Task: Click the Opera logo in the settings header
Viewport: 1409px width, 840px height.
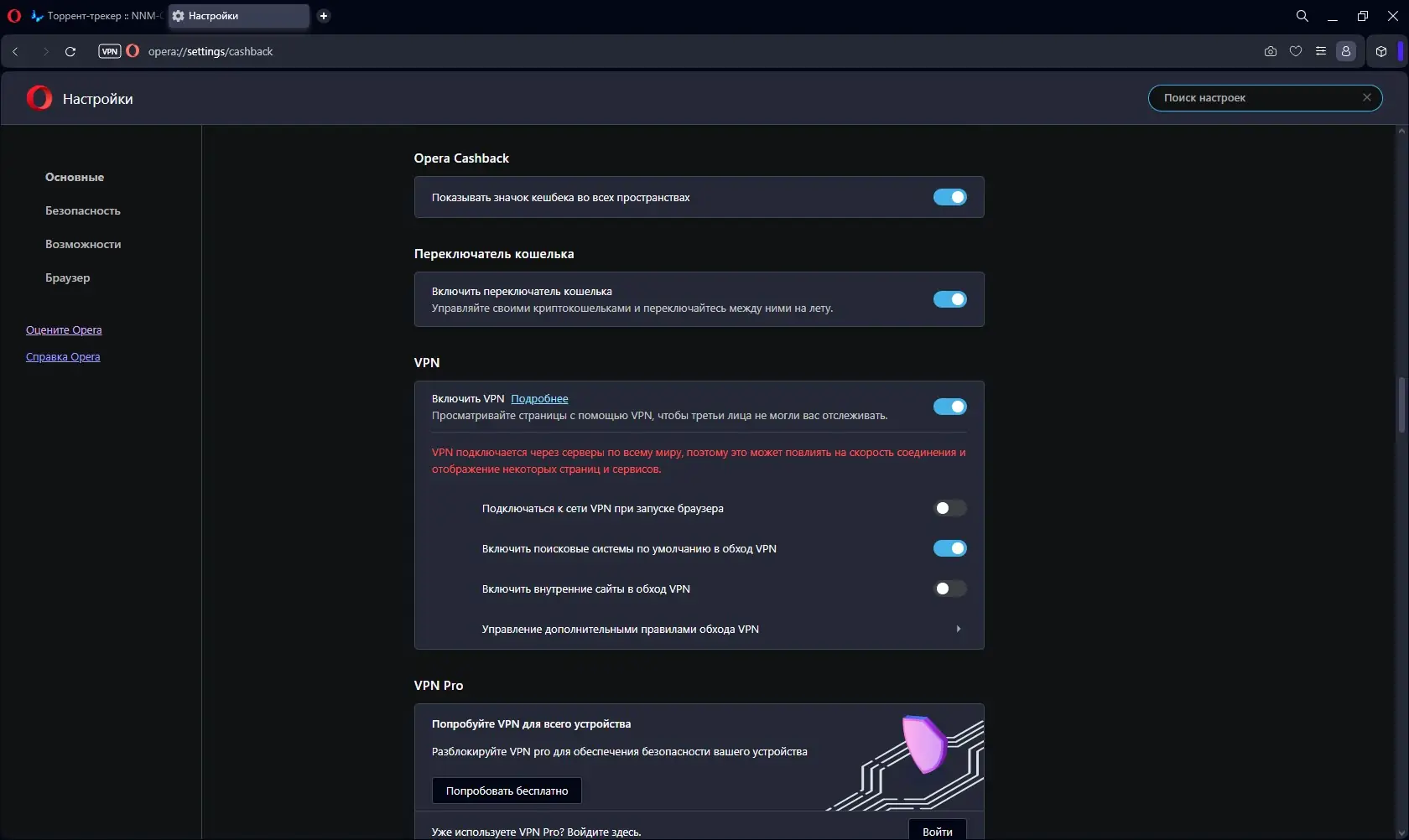Action: pos(39,98)
